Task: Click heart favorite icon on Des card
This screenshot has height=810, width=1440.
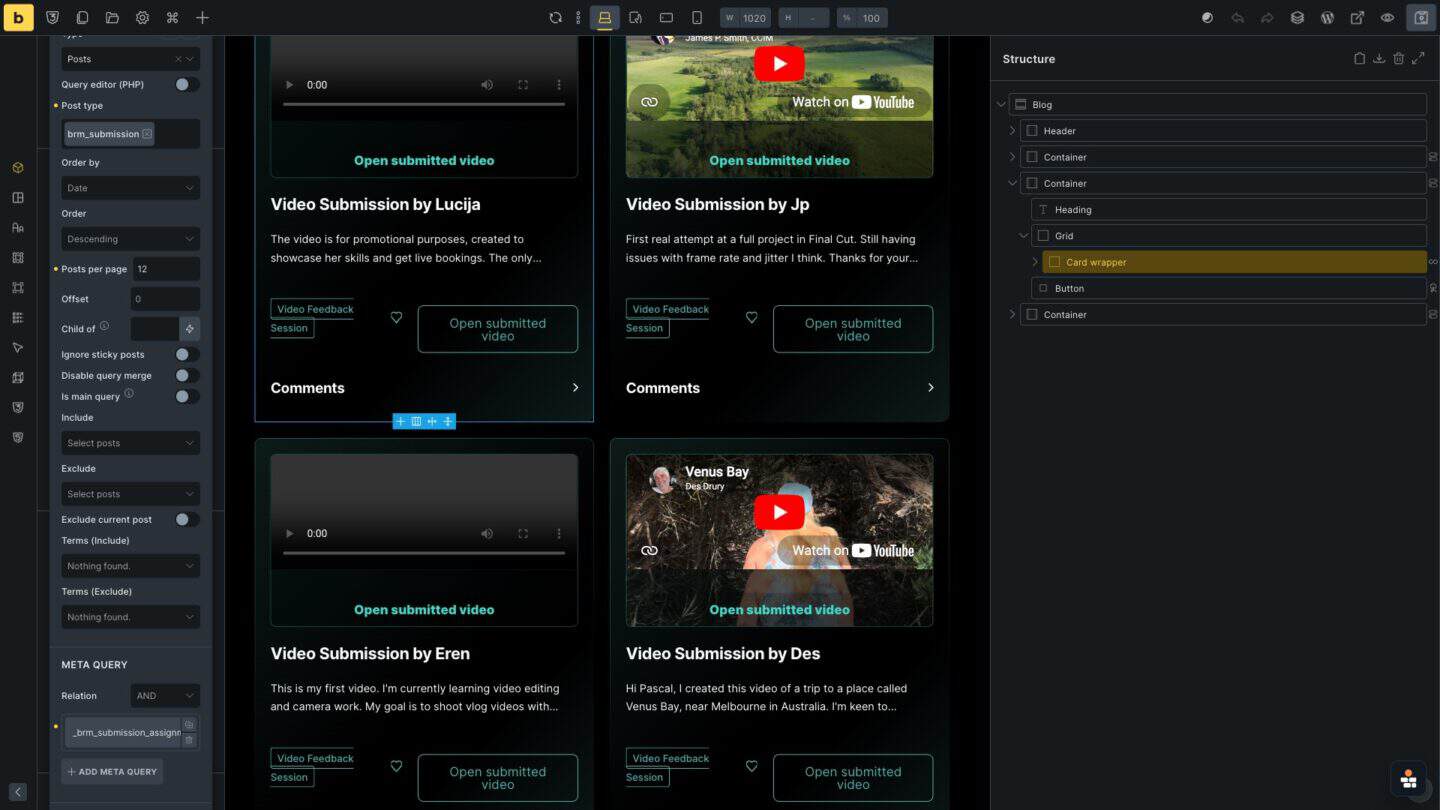Action: pos(751,767)
